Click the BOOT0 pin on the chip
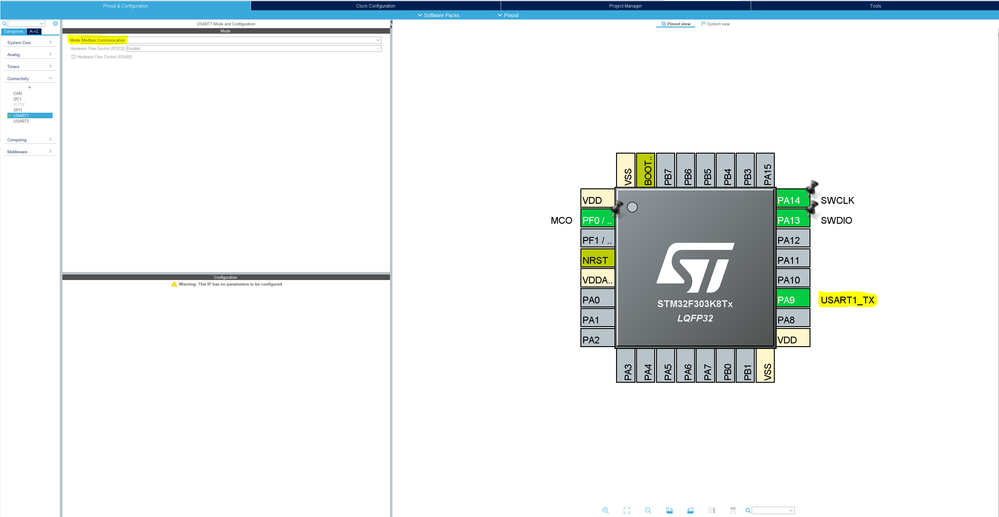This screenshot has width=999, height=517. coord(646,170)
